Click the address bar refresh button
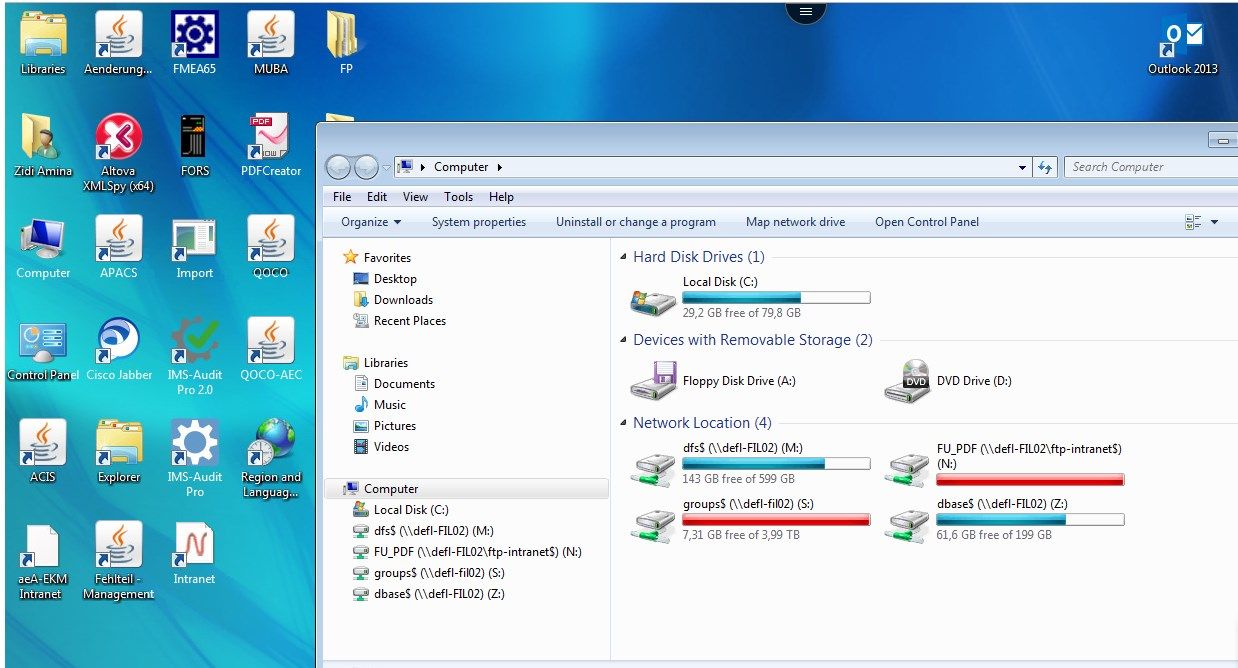 [1046, 168]
